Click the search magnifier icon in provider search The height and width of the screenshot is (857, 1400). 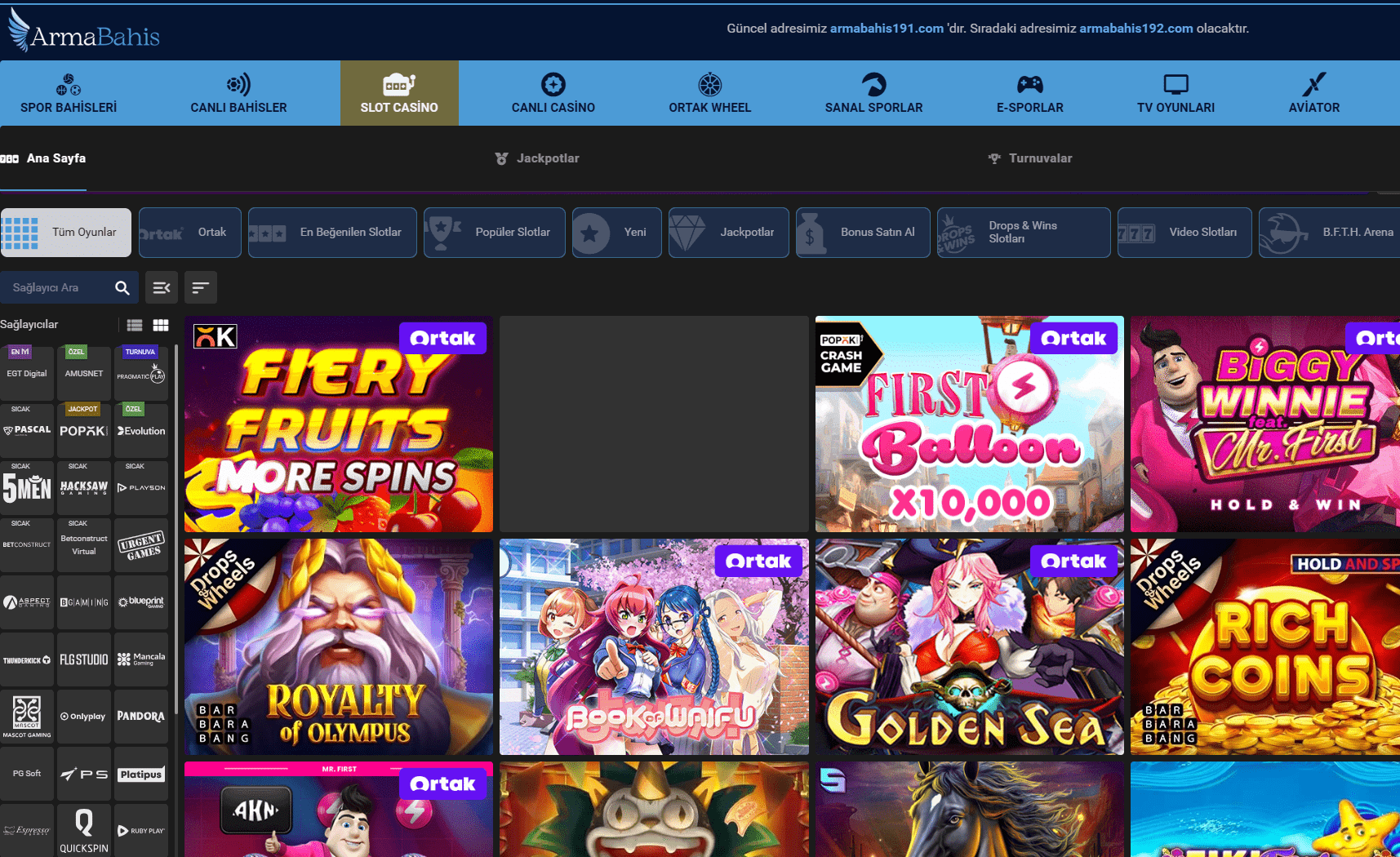122,287
